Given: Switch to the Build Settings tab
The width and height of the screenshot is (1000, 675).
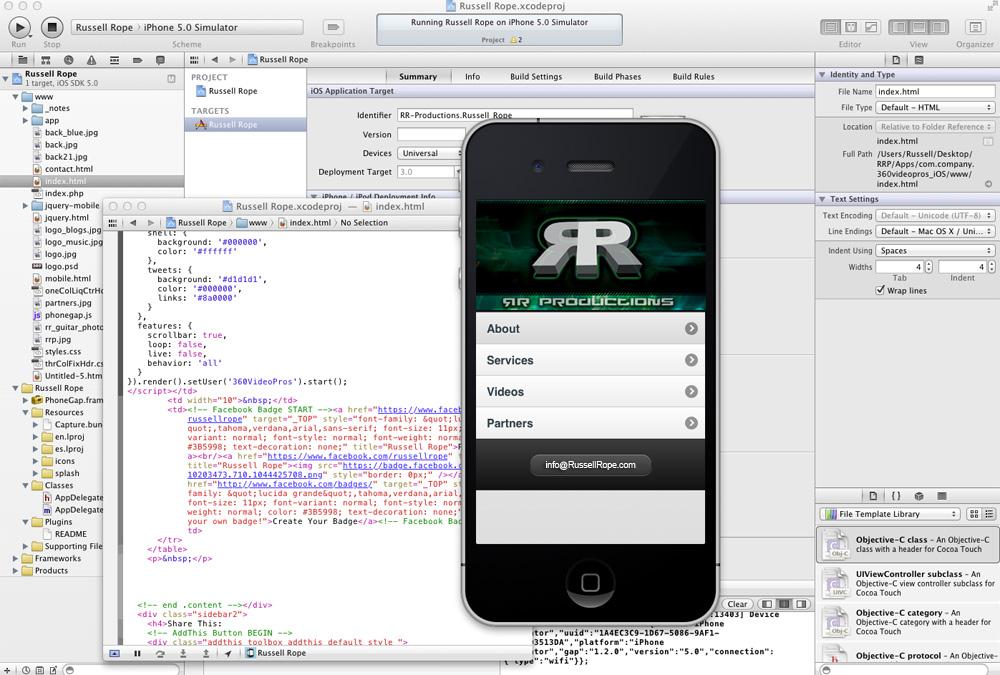Looking at the screenshot, I should pyautogui.click(x=536, y=77).
